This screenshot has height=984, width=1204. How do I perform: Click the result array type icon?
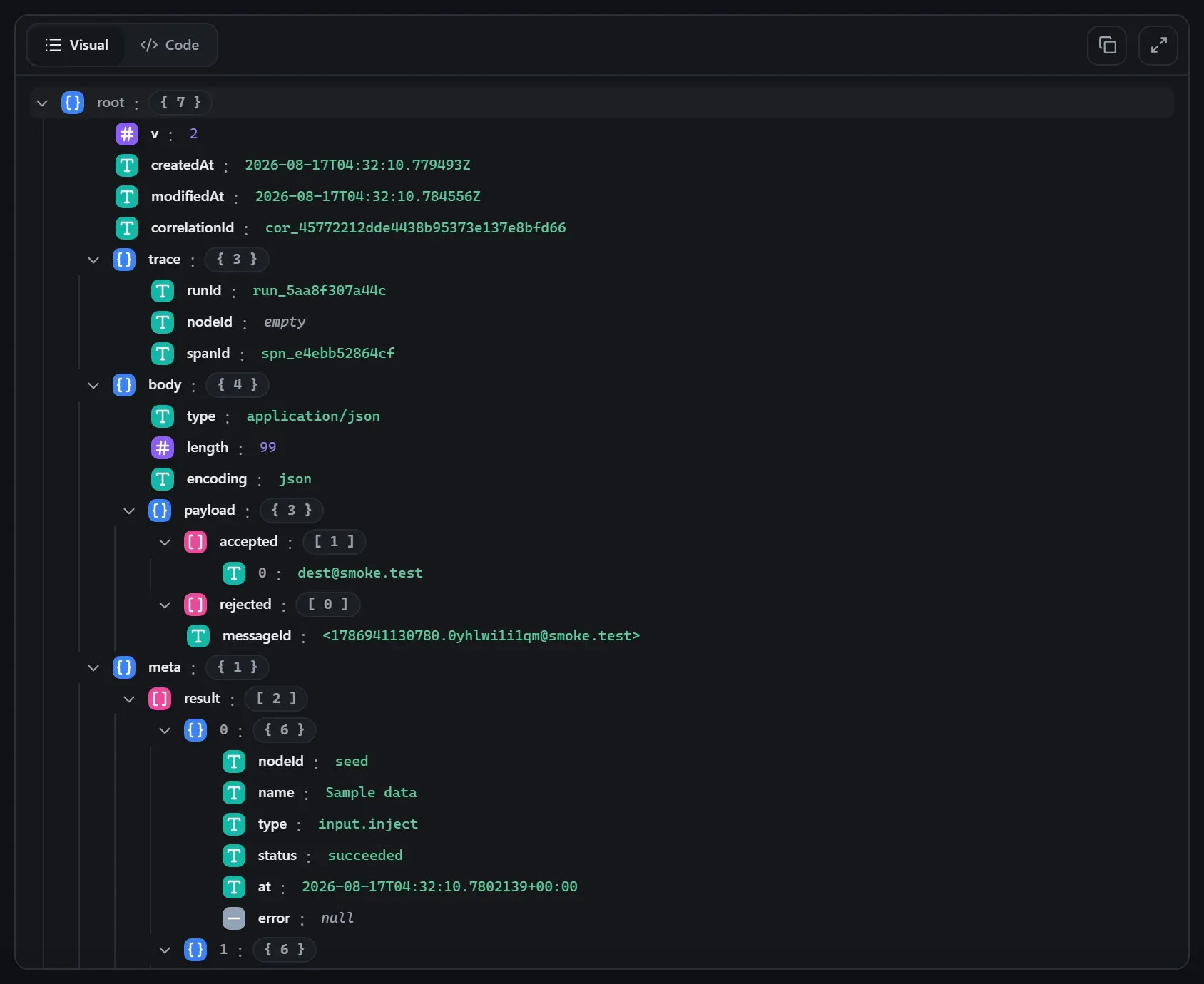(160, 699)
